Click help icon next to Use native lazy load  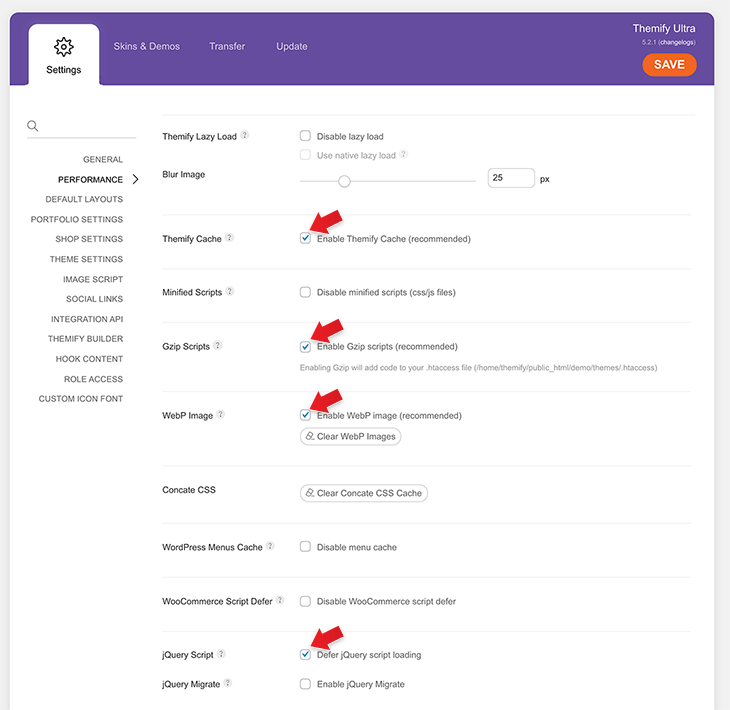[x=404, y=154]
